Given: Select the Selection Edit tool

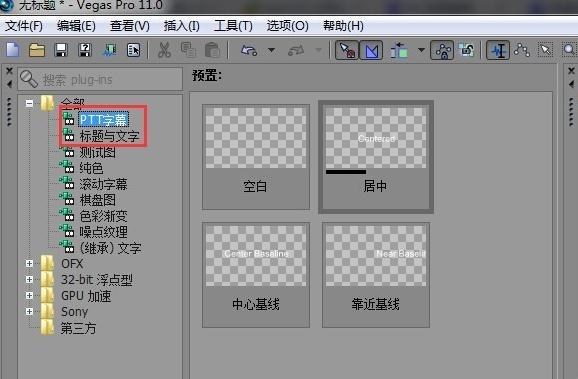Looking at the screenshot, I should pos(545,50).
